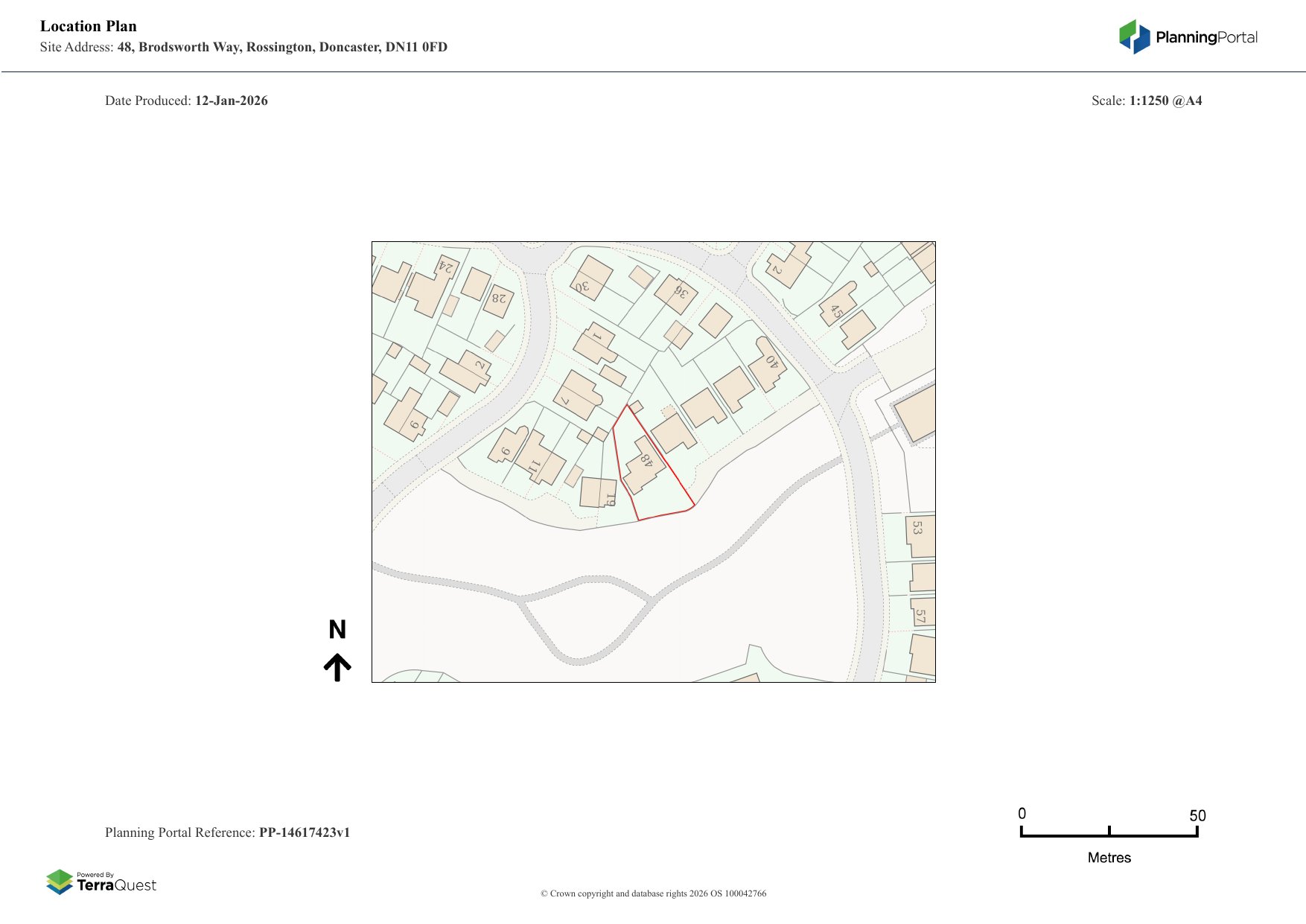
Task: Click building labelled 19 on map
Action: [x=600, y=494]
